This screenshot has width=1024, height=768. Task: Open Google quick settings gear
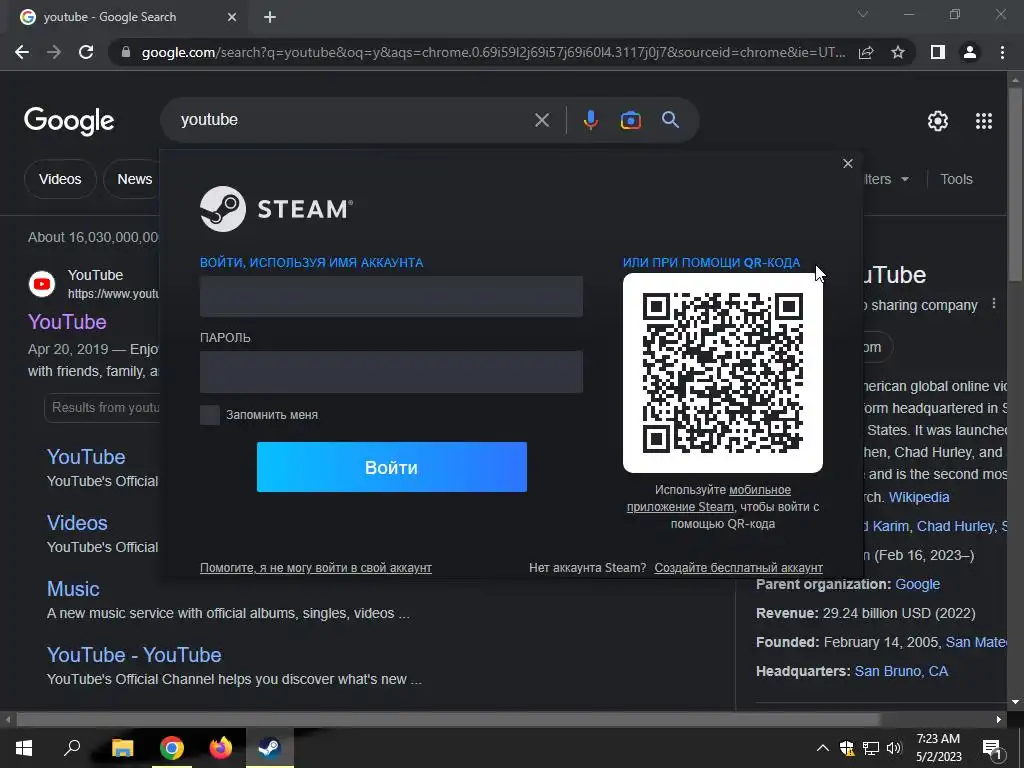point(938,121)
